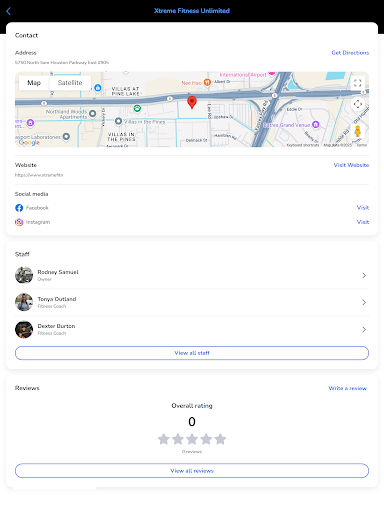Click Dexter Burton's name

click(56, 326)
